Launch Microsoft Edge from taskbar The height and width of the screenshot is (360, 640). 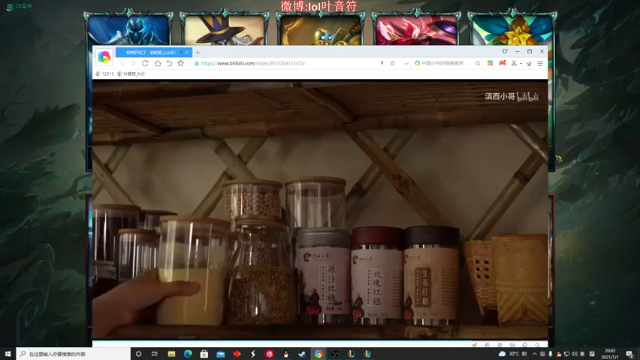[x=188, y=354]
